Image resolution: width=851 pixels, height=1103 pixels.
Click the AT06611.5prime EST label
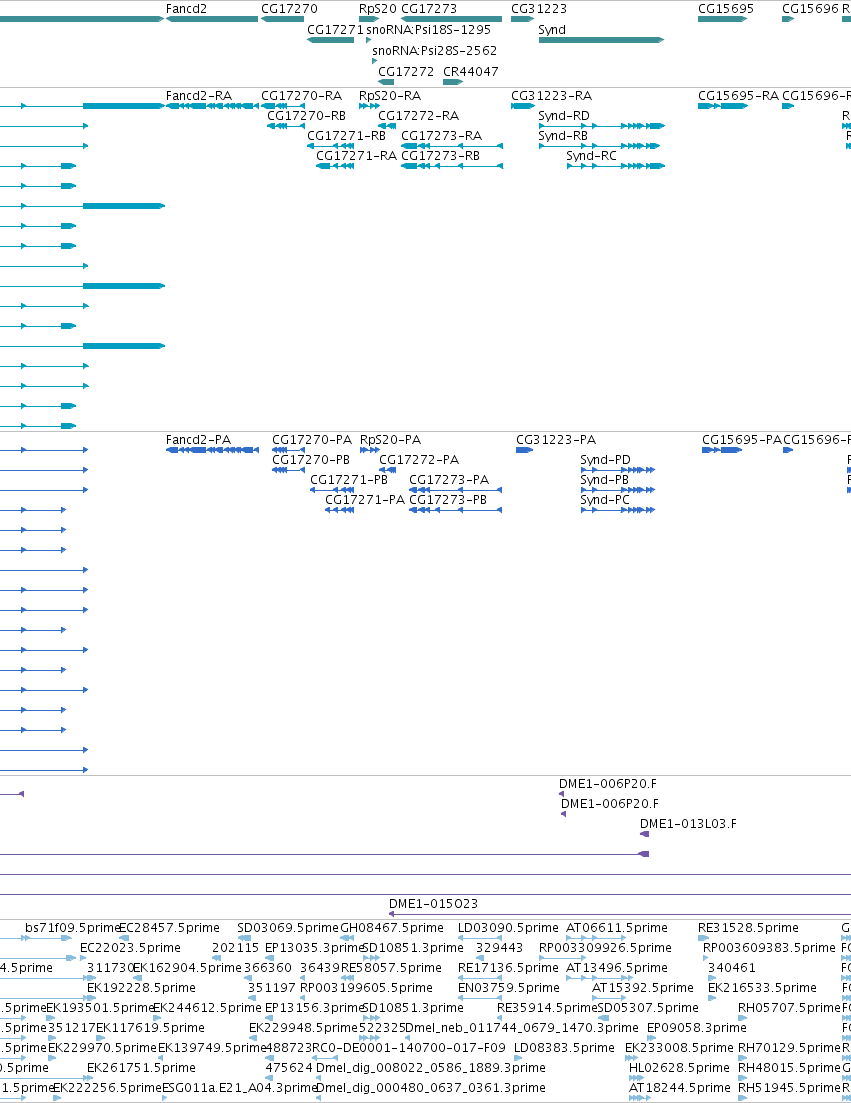617,928
